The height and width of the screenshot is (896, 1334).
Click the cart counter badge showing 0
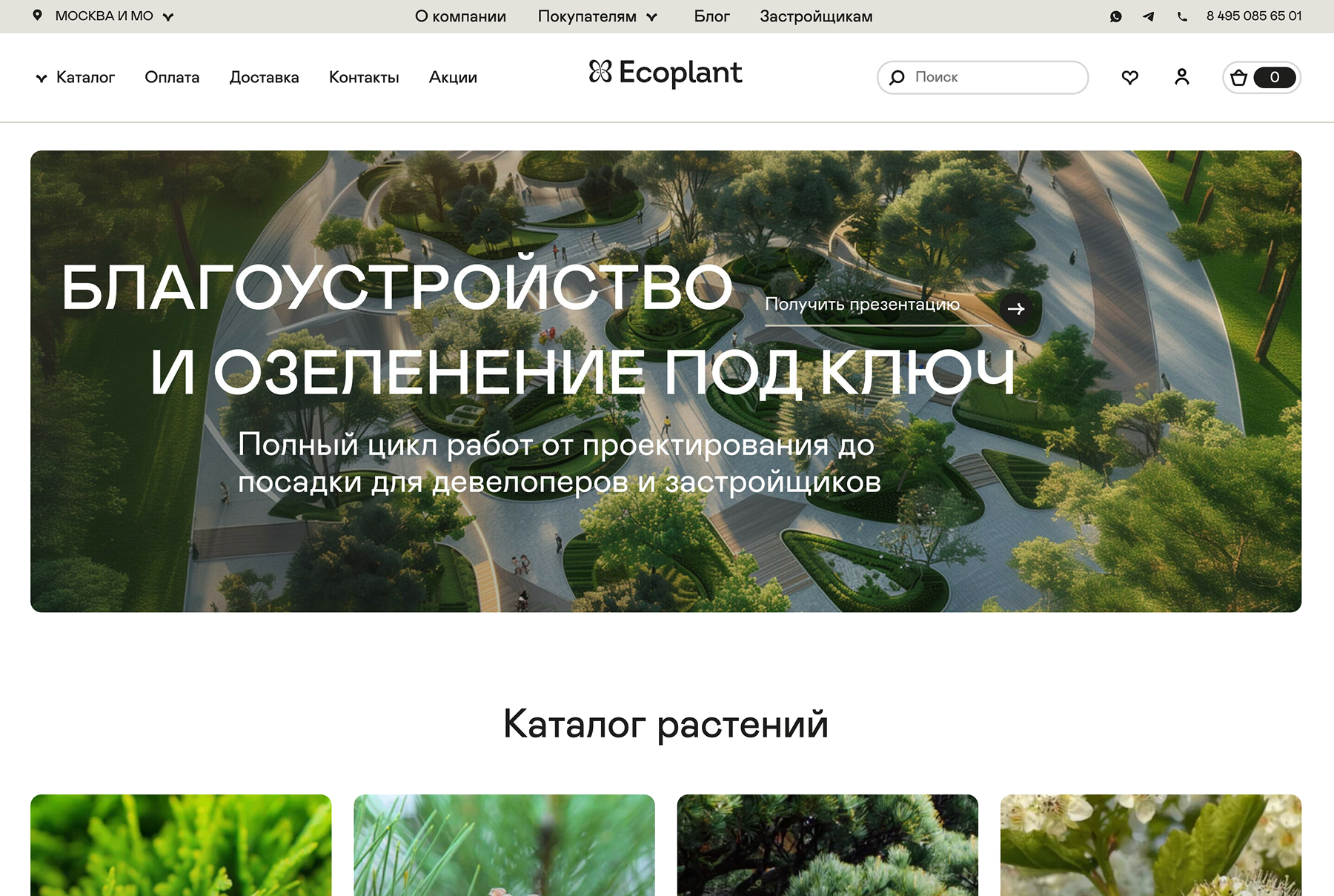[1274, 77]
